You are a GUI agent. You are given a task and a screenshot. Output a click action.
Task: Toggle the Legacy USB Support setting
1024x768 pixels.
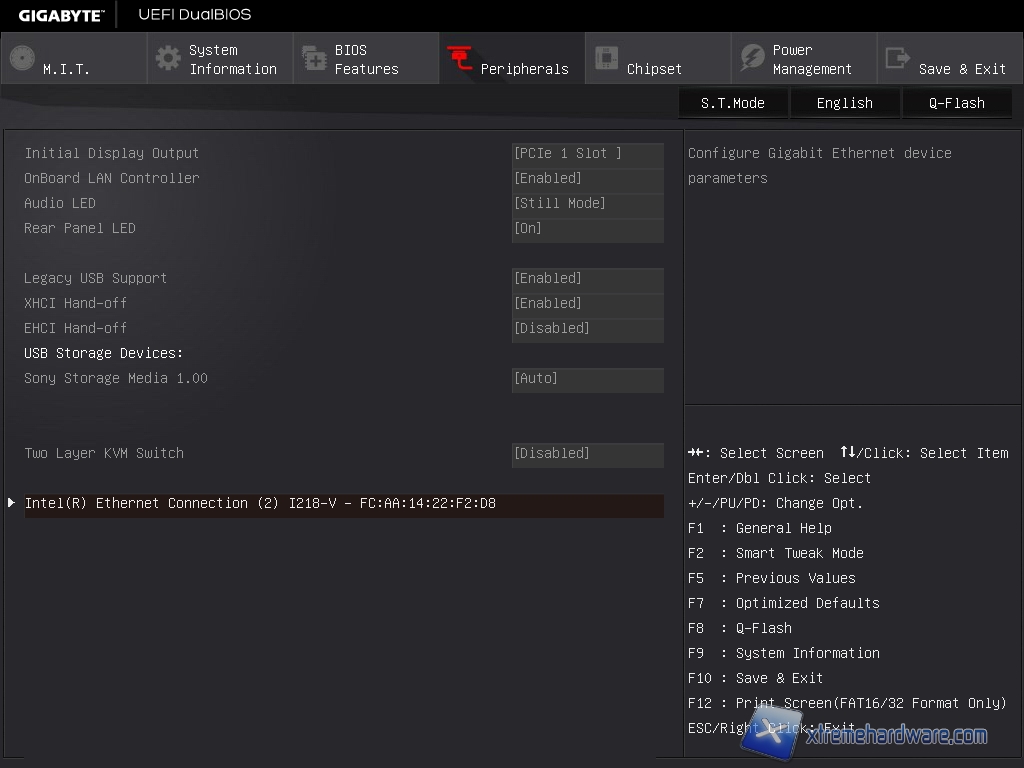587,279
